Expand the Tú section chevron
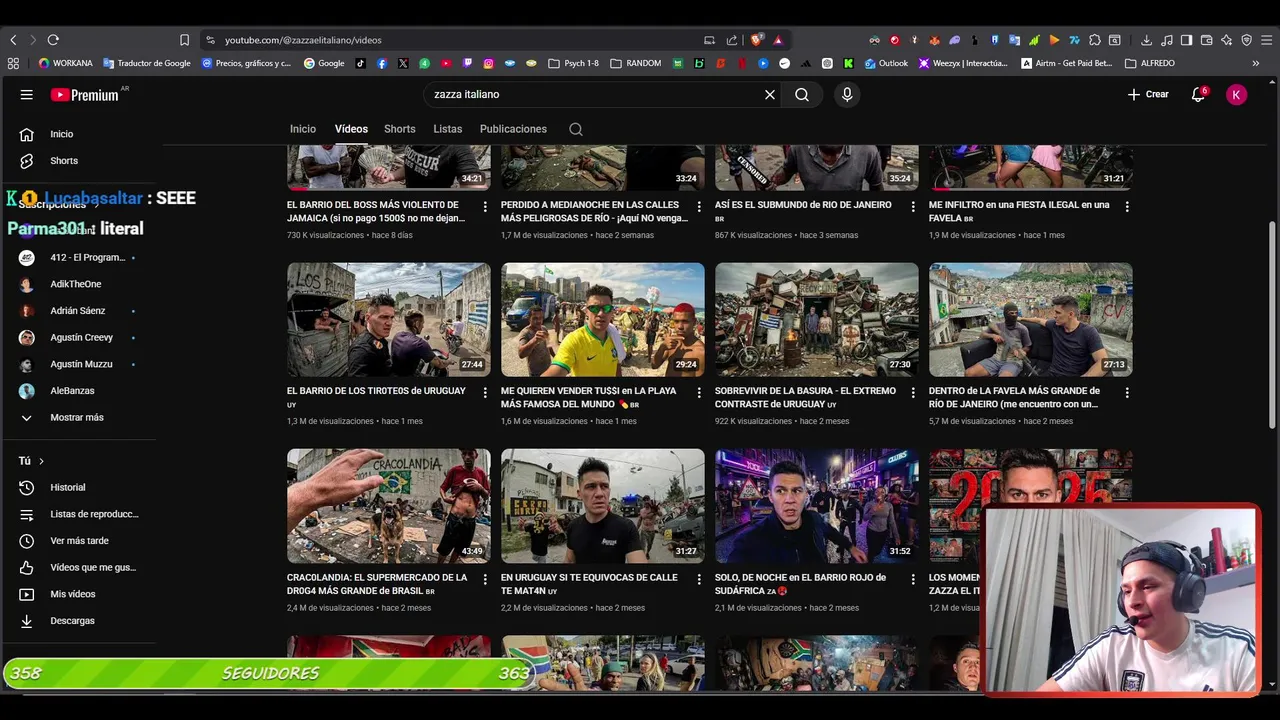The image size is (1280, 720). pyautogui.click(x=41, y=461)
